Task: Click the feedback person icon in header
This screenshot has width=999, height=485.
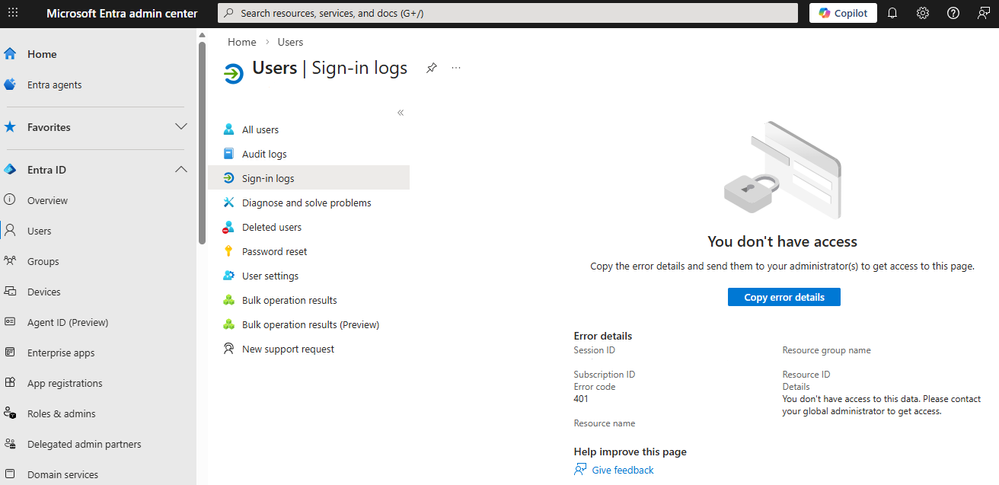Action: [x=983, y=13]
